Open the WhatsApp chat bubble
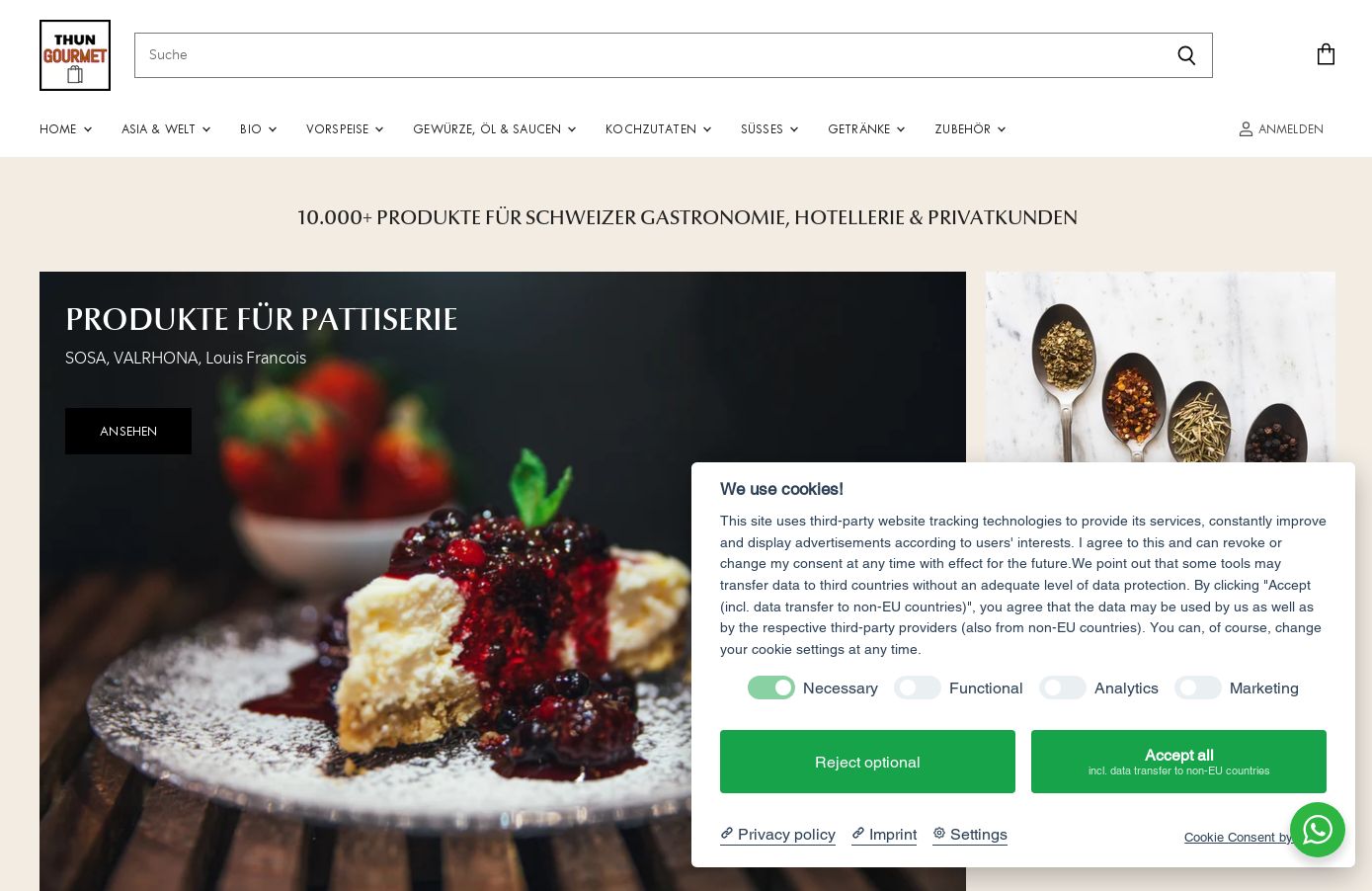The image size is (1372, 891). point(1317,830)
